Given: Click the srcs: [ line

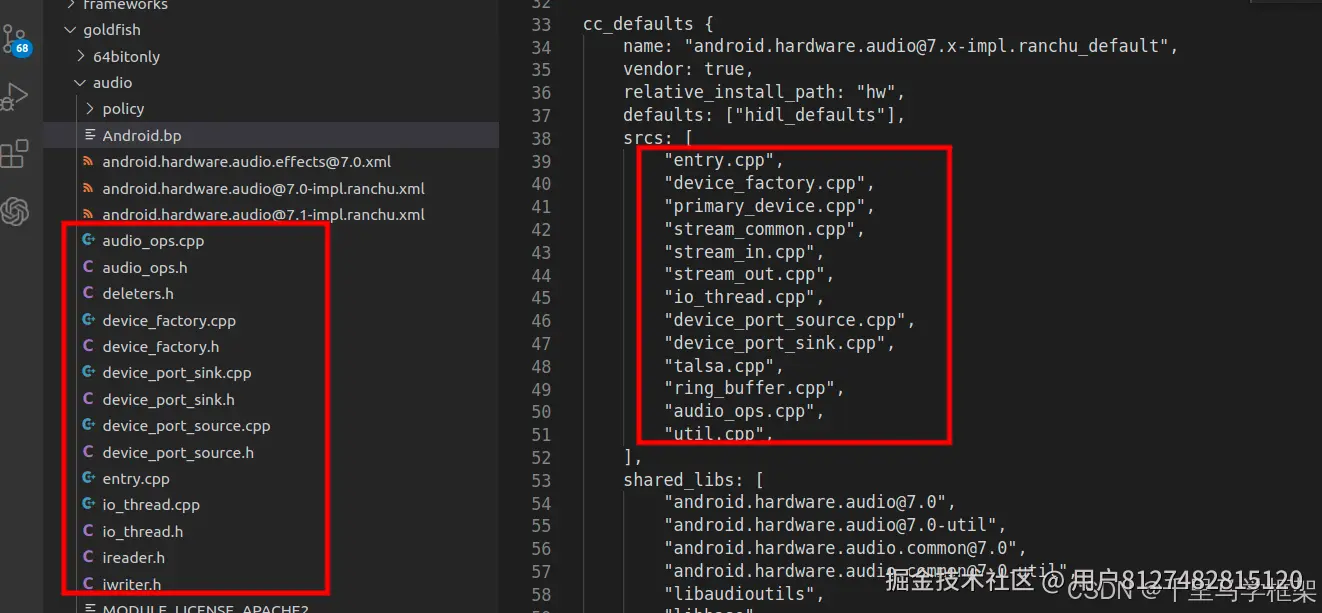Looking at the screenshot, I should tap(658, 138).
